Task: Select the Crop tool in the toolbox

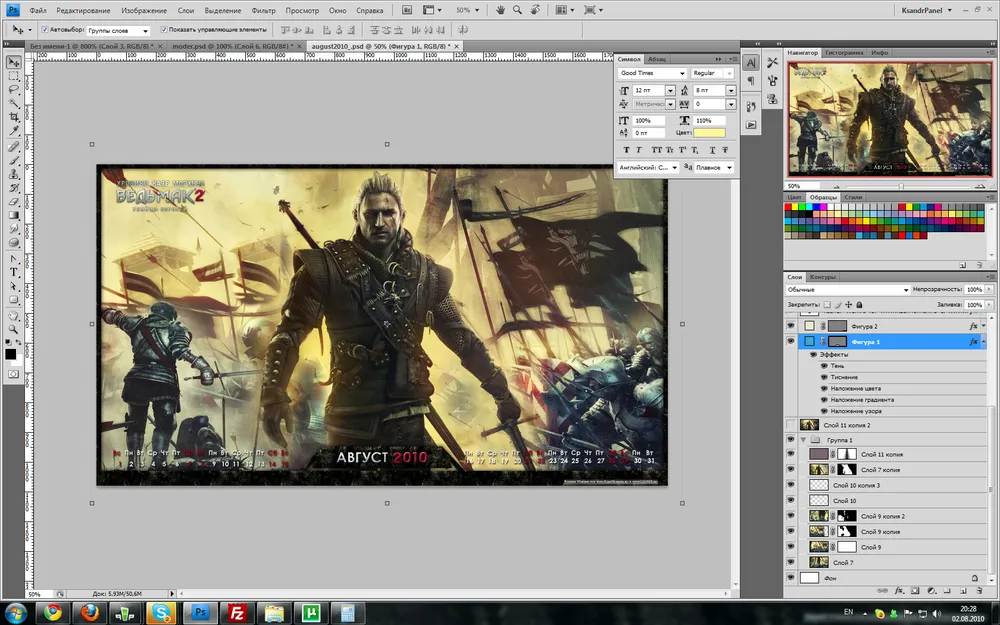Action: click(x=14, y=117)
